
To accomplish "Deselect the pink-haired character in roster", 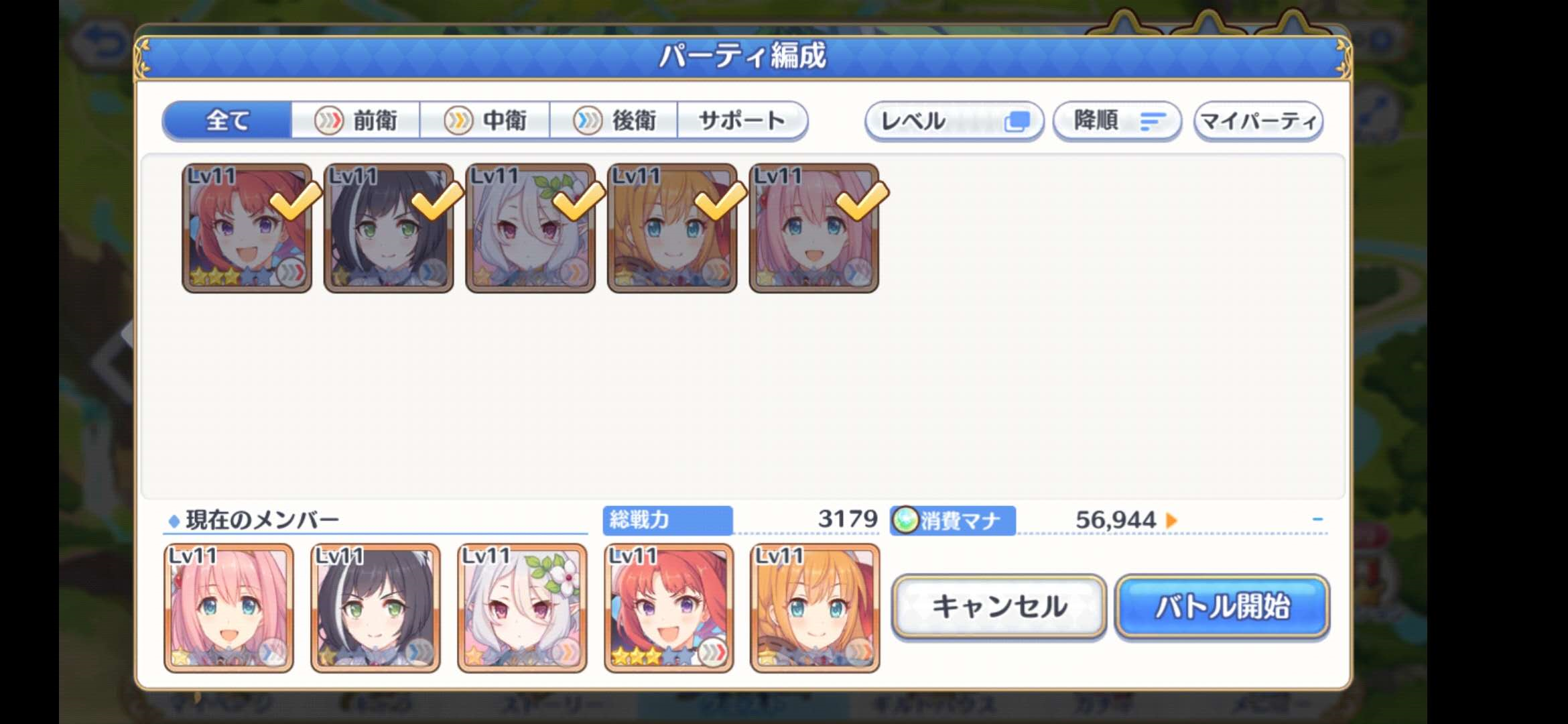I will (x=814, y=228).
